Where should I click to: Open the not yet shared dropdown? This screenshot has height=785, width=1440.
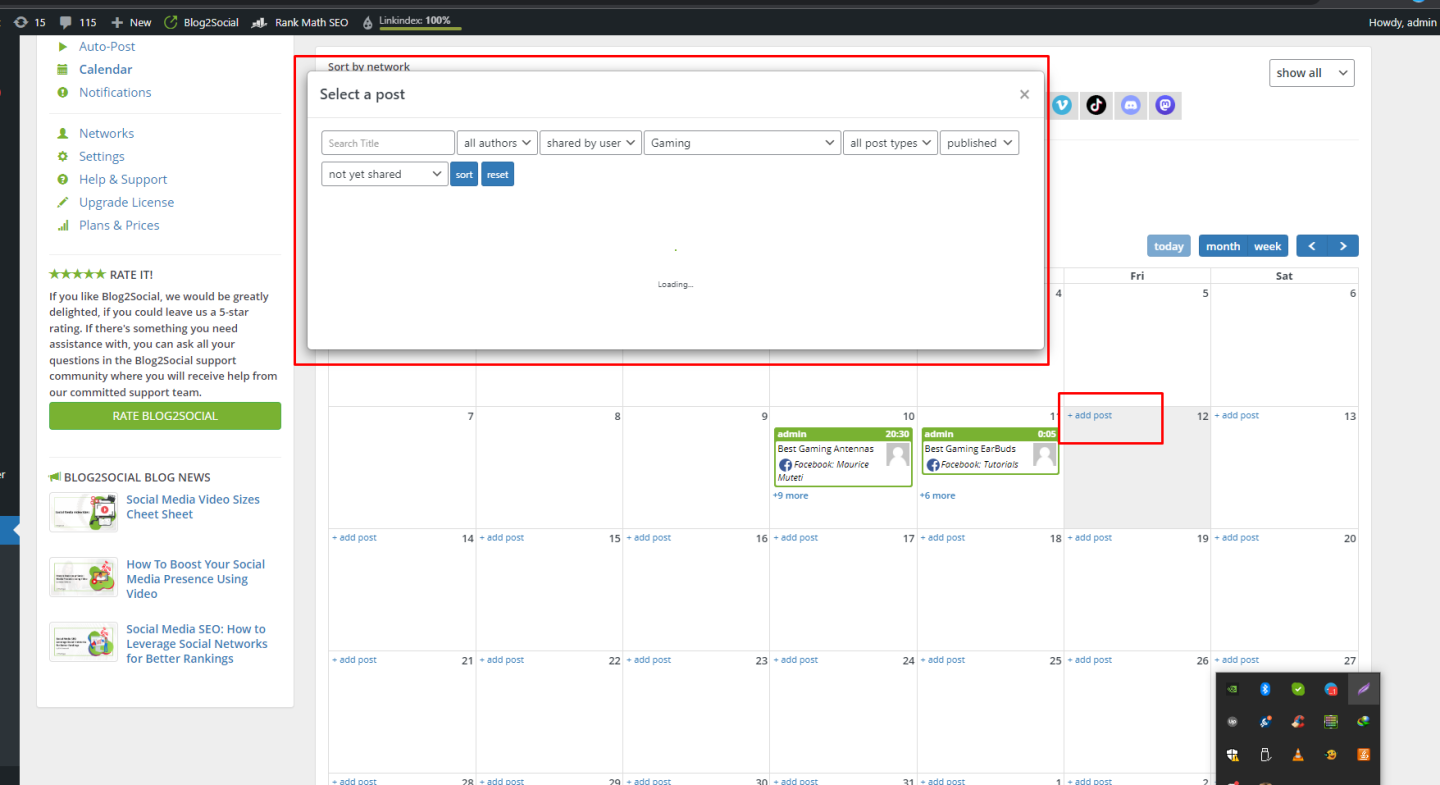(385, 174)
